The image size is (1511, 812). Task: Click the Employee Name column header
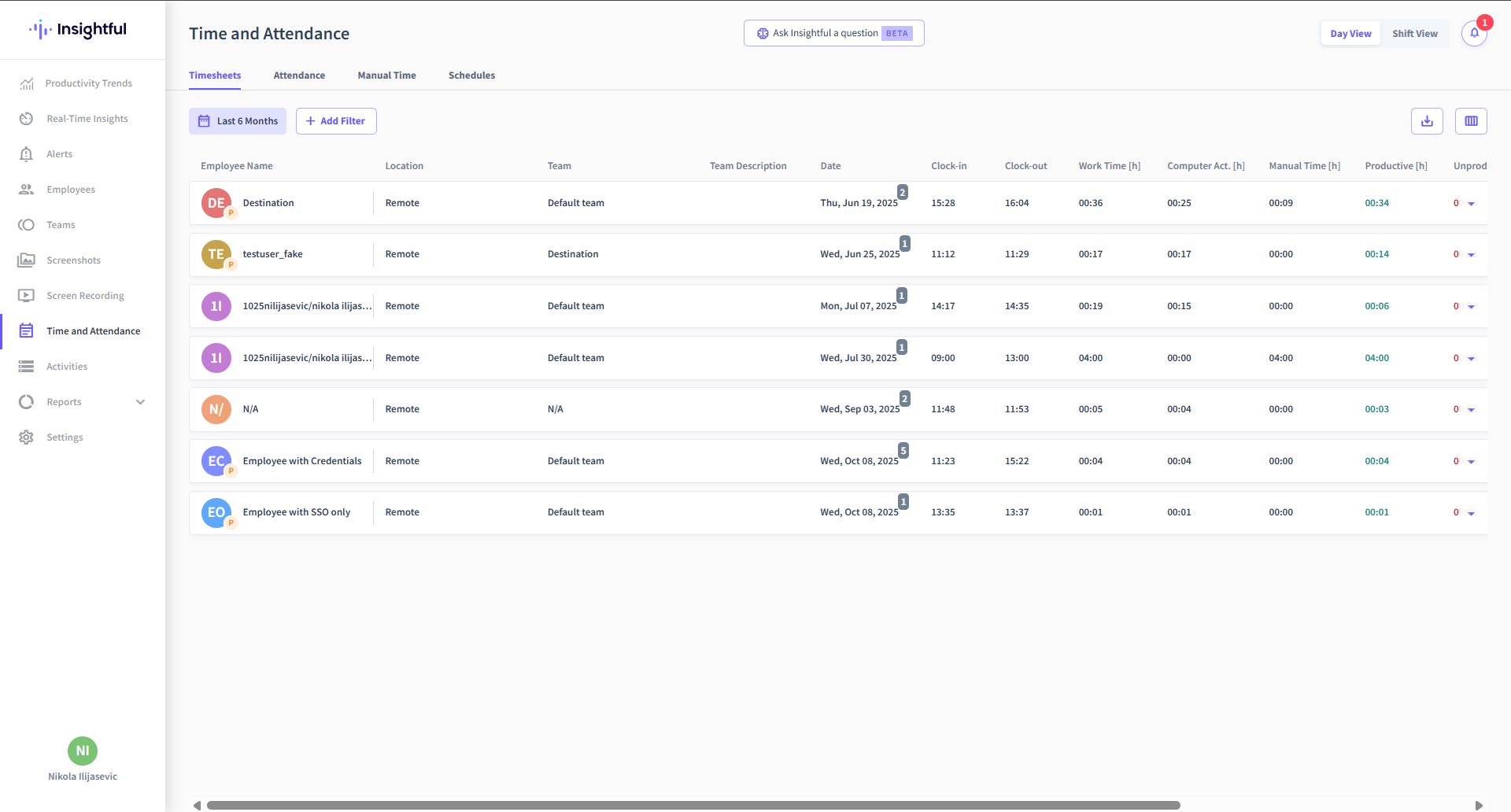click(237, 166)
